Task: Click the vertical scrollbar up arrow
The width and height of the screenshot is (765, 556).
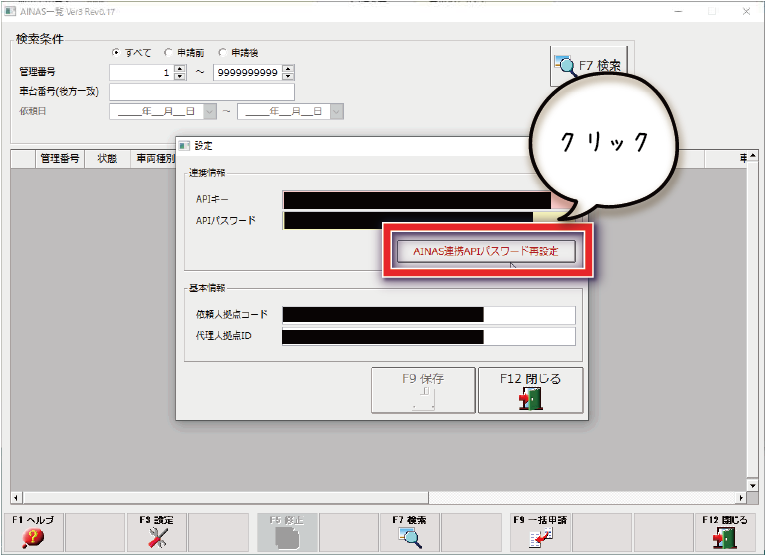Action: (x=752, y=156)
